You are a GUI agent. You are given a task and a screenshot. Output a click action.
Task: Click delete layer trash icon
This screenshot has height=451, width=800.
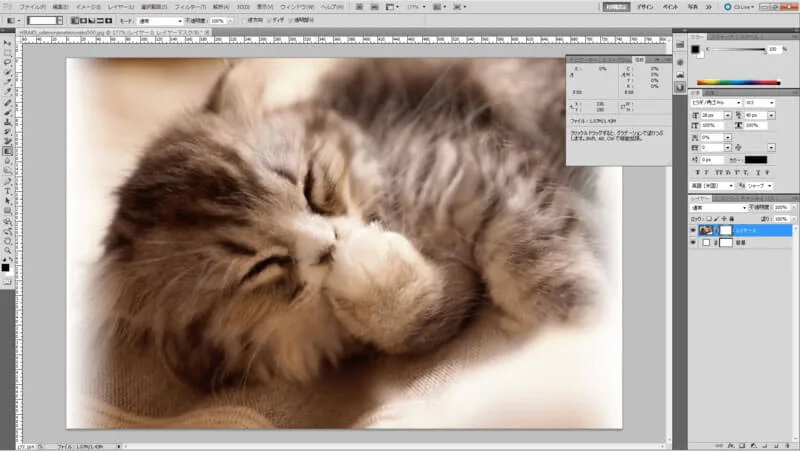pyautogui.click(x=787, y=445)
